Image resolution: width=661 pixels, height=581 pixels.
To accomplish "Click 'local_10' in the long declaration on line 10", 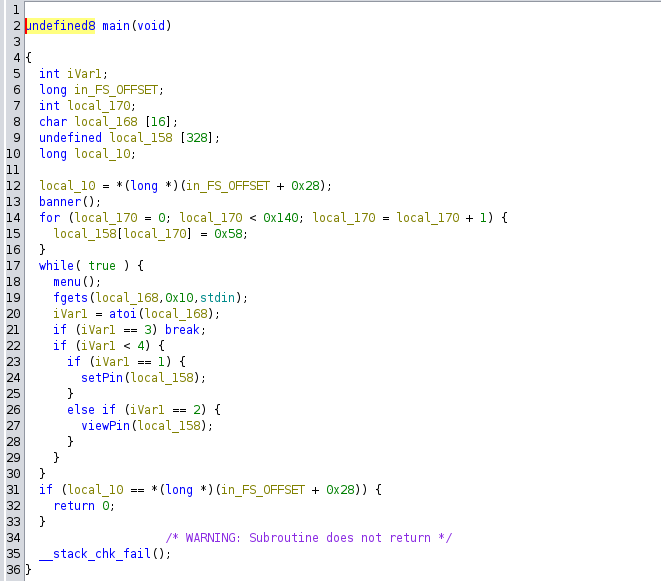I will (x=102, y=153).
